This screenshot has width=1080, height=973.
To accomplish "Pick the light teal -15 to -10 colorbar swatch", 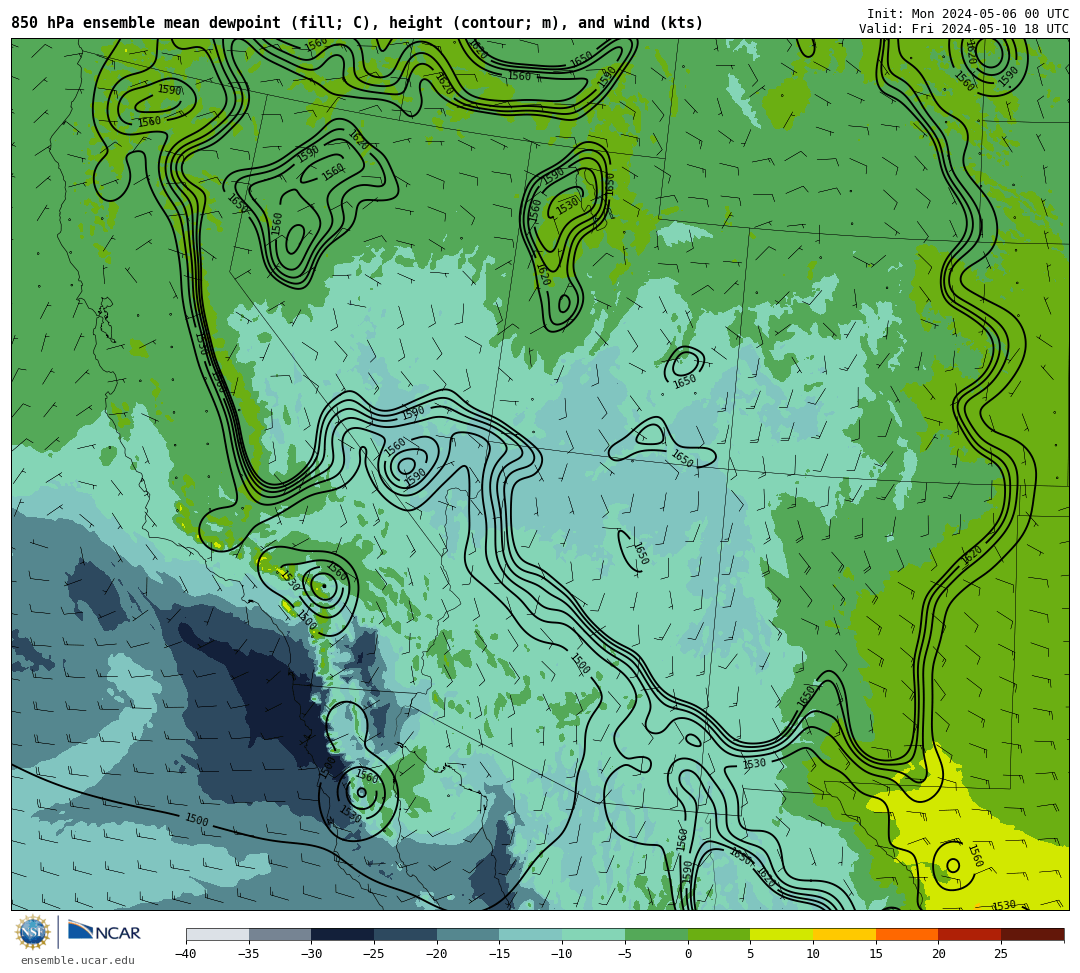I will 530,934.
